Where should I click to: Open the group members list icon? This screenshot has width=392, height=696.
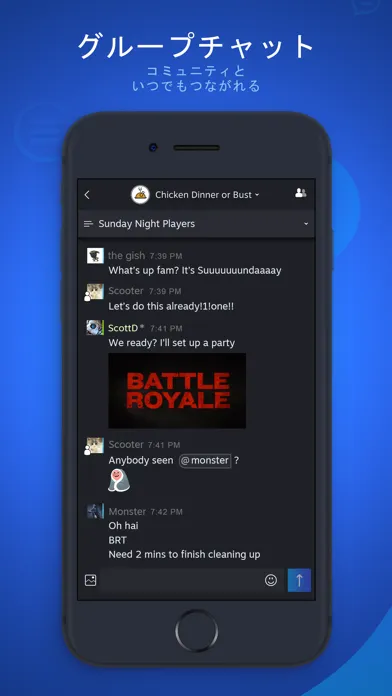tap(301, 193)
